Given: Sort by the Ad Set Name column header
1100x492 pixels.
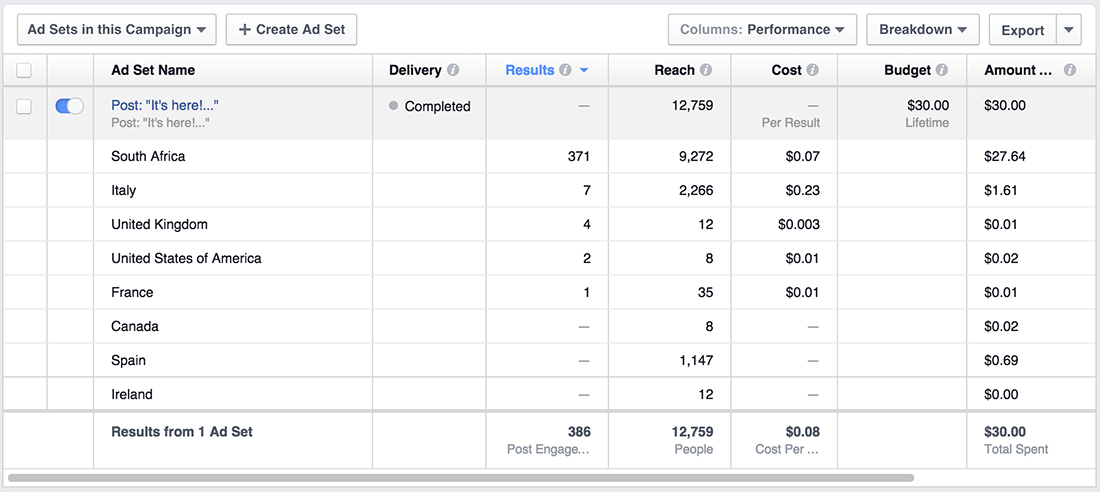Looking at the screenshot, I should [x=153, y=70].
